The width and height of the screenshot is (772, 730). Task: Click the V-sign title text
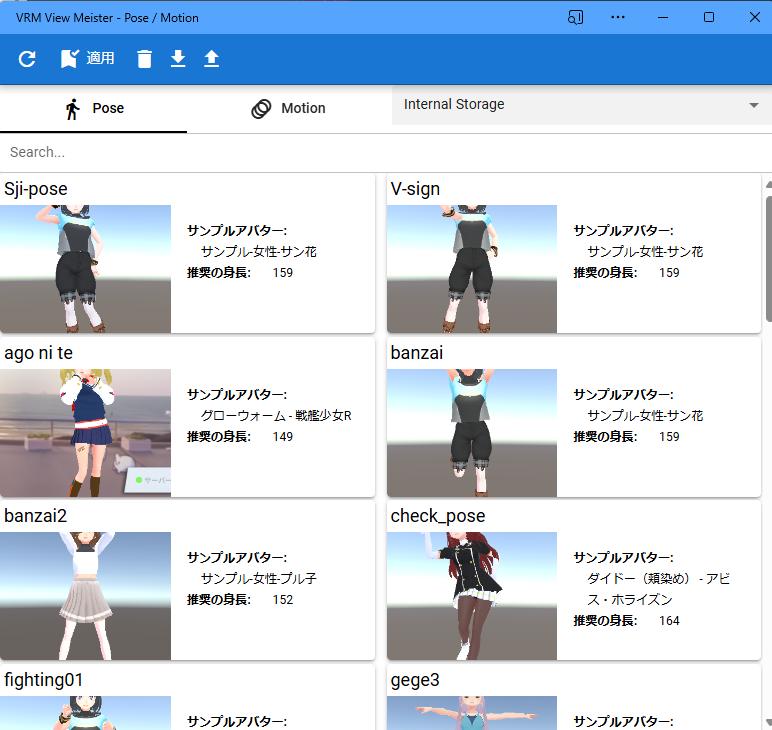pyautogui.click(x=415, y=189)
